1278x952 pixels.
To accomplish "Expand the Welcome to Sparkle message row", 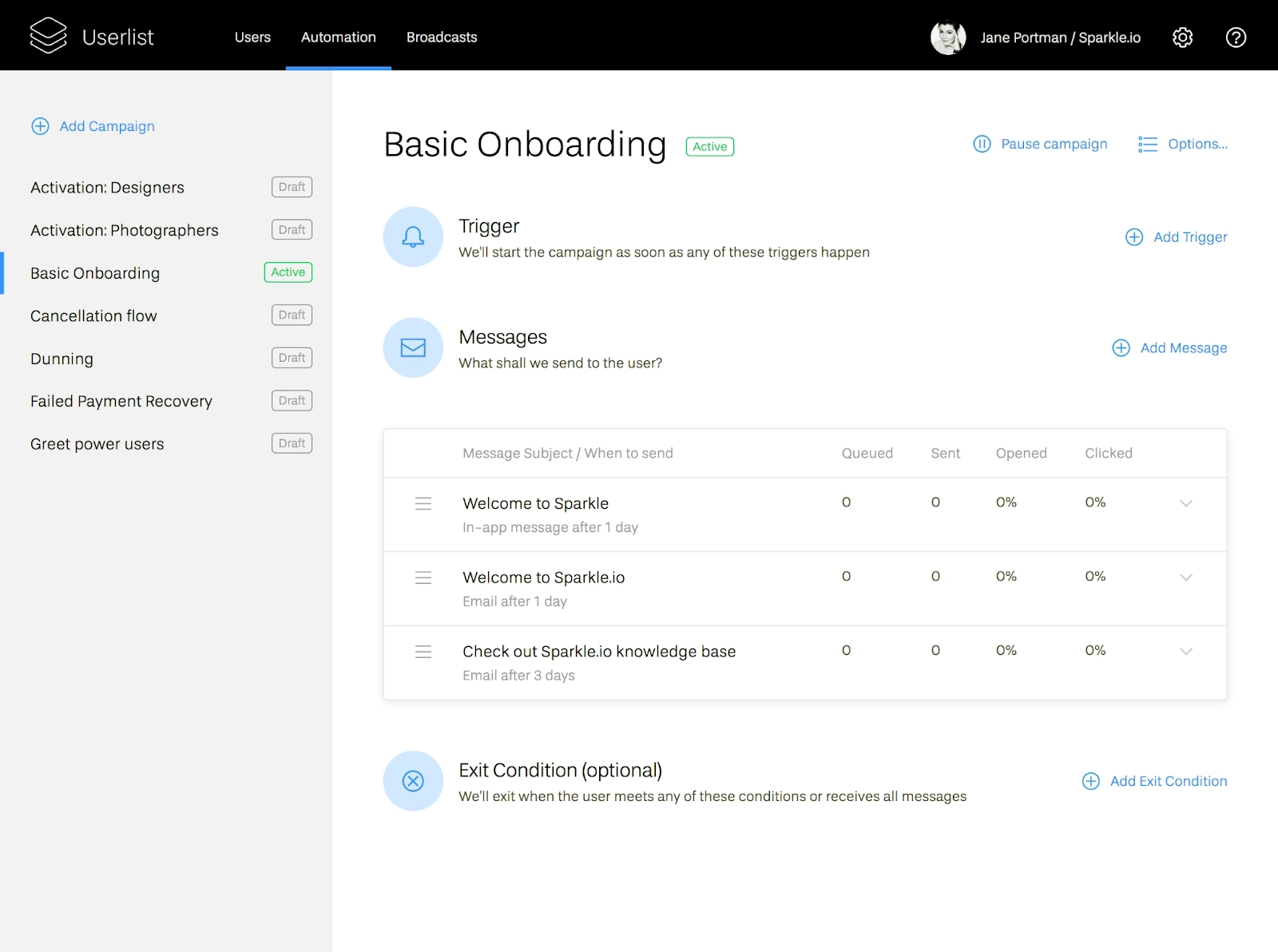I will tap(1187, 503).
